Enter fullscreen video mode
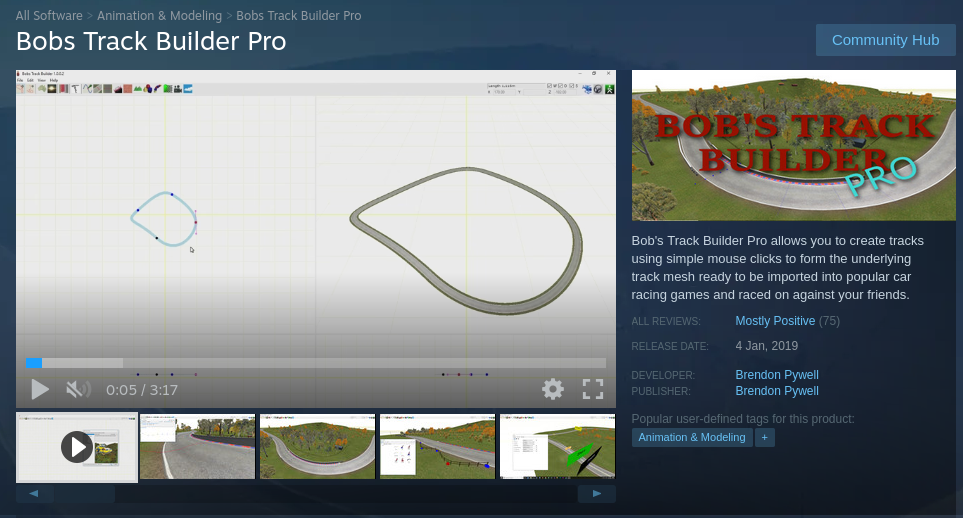963x518 pixels. pyautogui.click(x=593, y=389)
